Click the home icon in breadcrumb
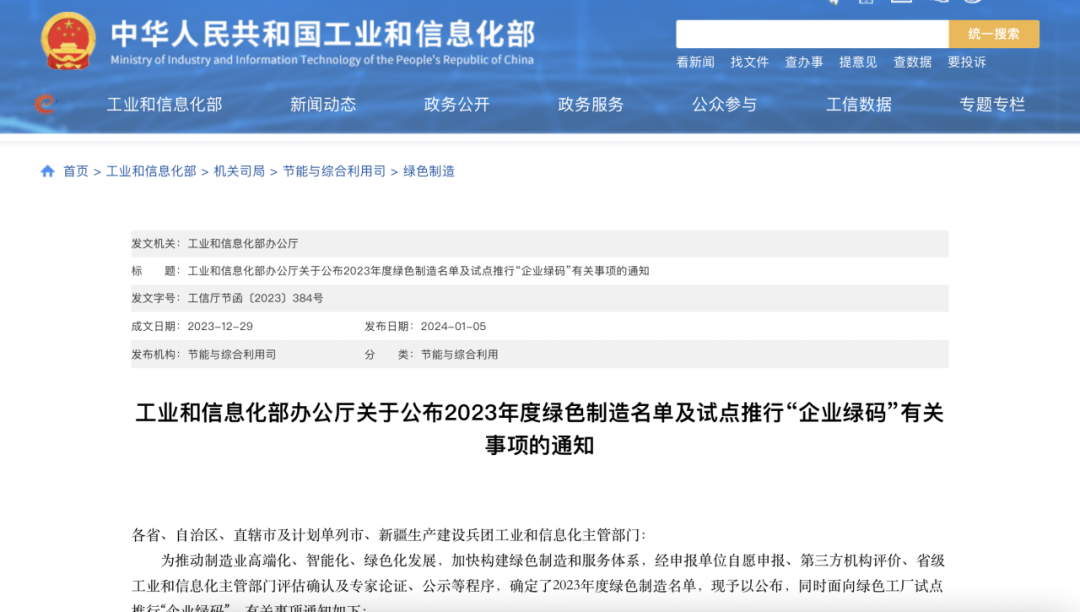 click(47, 171)
